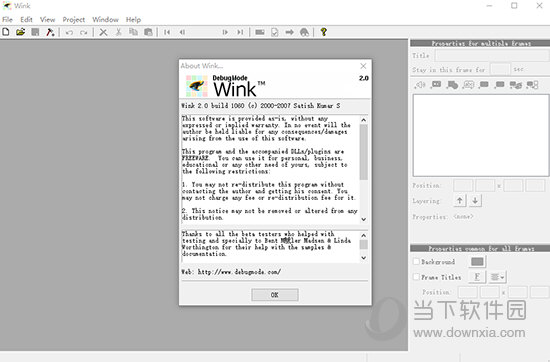This screenshot has height=362, width=550.
Task: Click credits text scrollbar down arrow
Action: [x=364, y=258]
